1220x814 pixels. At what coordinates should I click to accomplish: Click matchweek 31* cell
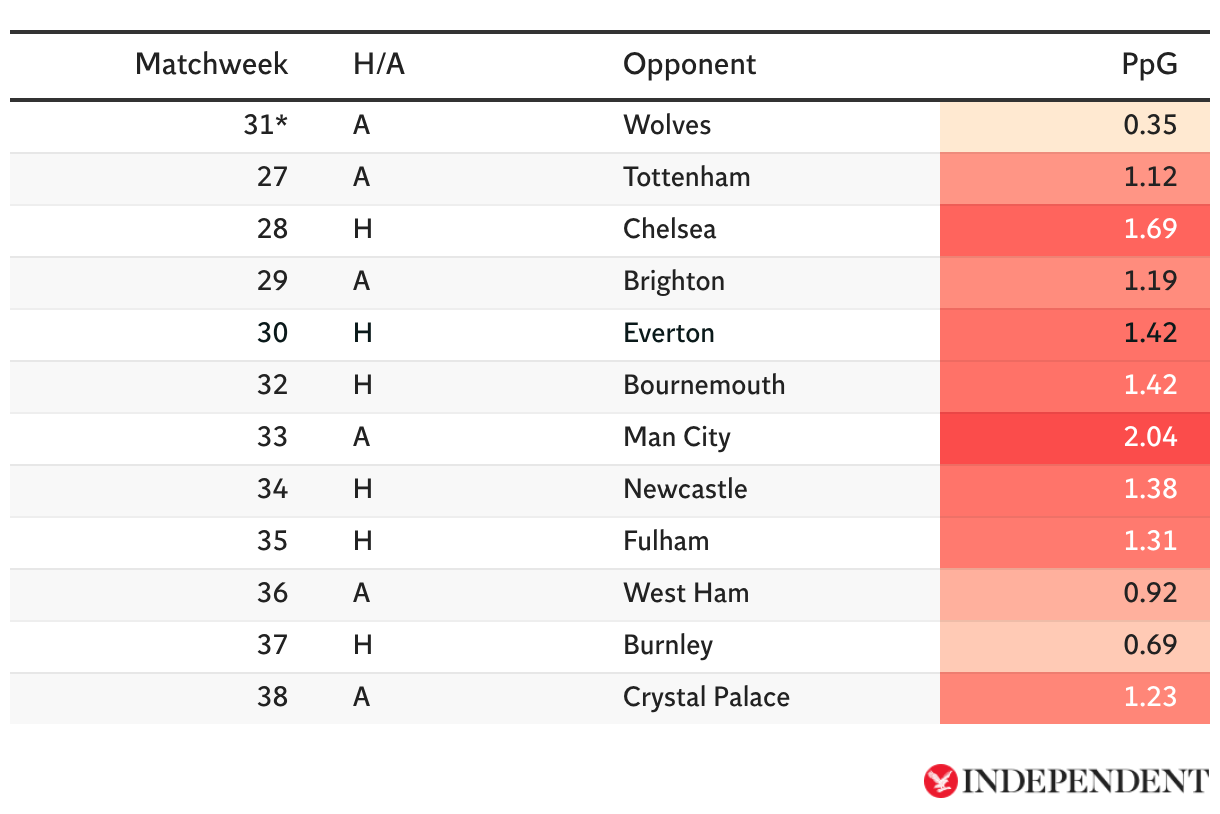click(266, 125)
